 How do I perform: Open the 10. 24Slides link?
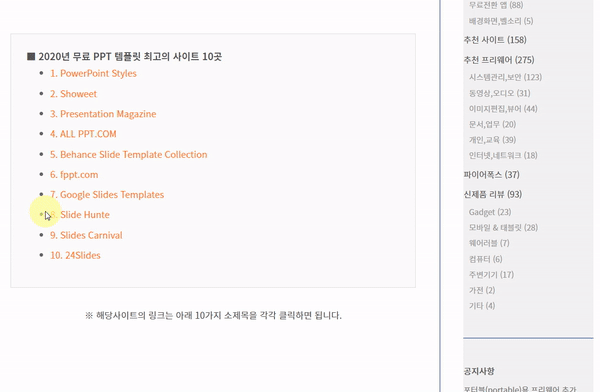click(75, 255)
